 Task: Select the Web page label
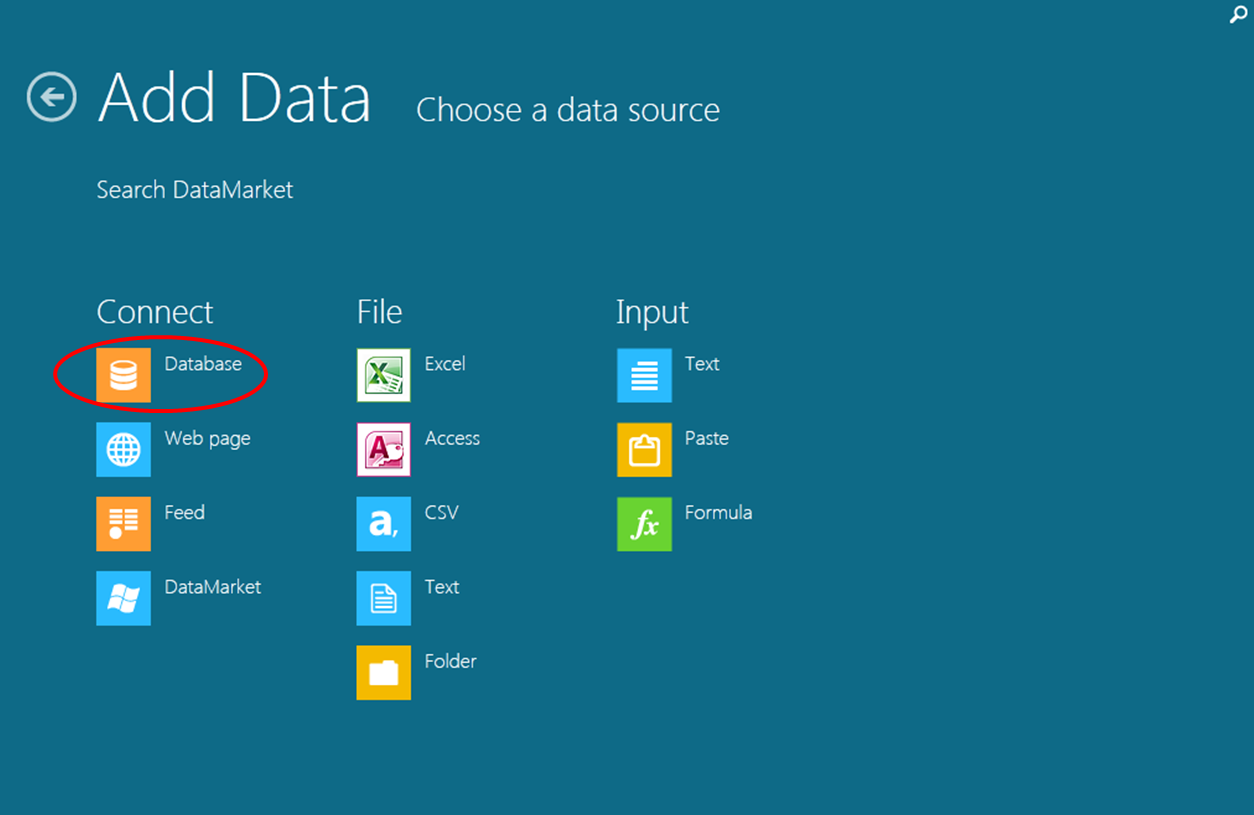[x=207, y=438]
